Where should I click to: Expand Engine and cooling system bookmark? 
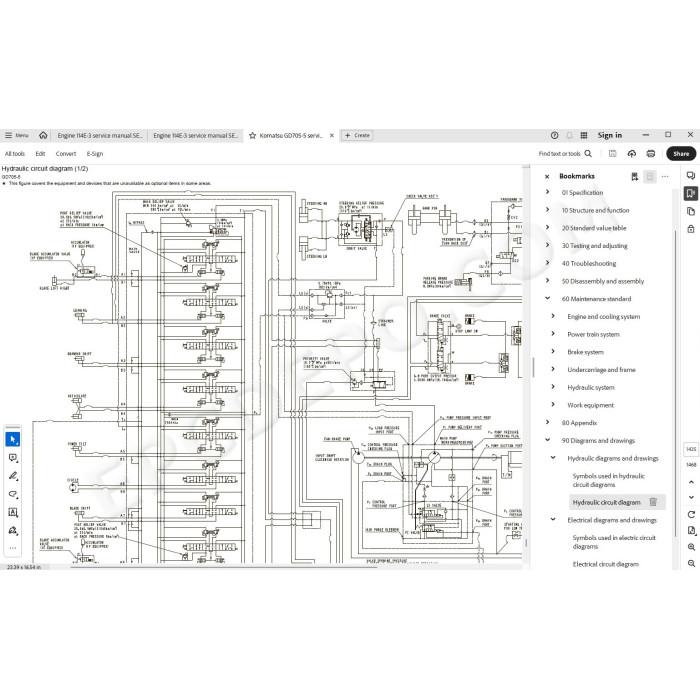point(553,316)
